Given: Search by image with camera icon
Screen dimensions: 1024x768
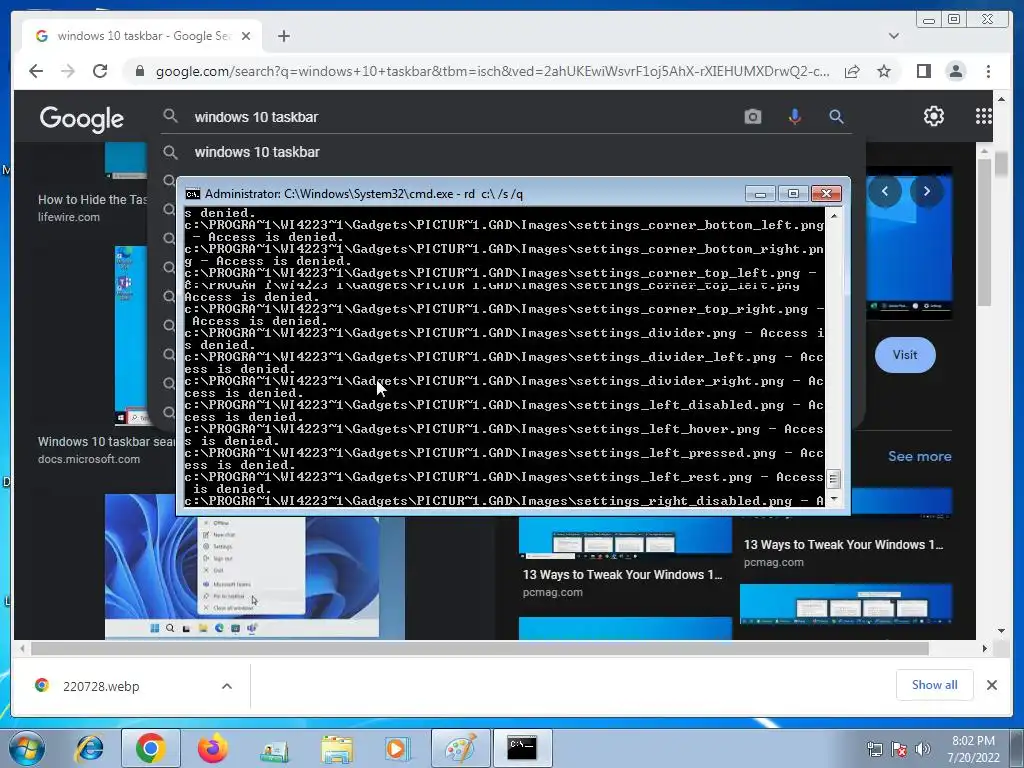Looking at the screenshot, I should 752,117.
